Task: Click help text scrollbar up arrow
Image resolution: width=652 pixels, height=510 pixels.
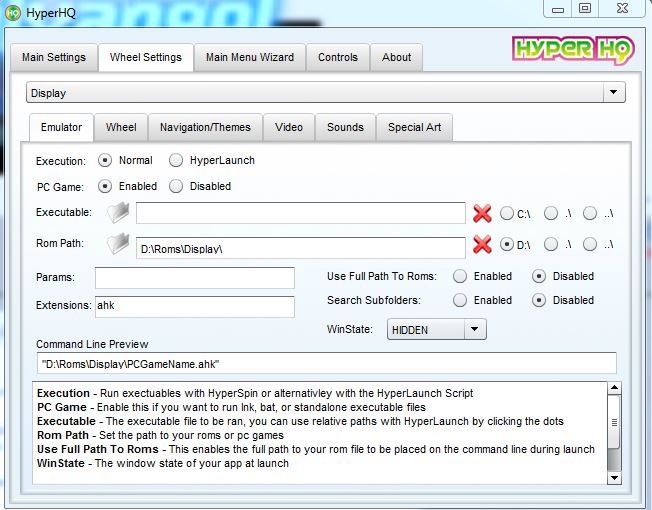Action: coord(614,388)
